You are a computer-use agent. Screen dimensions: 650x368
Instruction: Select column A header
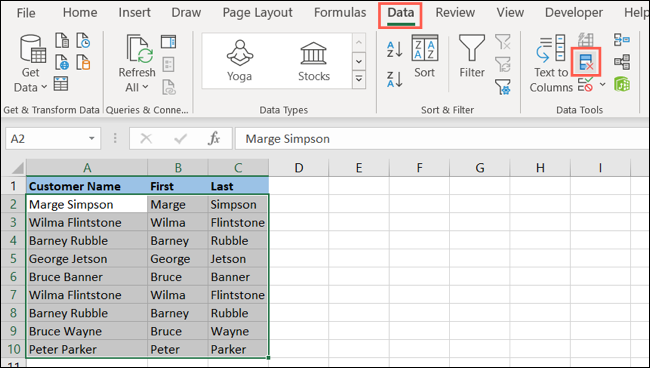coord(87,168)
